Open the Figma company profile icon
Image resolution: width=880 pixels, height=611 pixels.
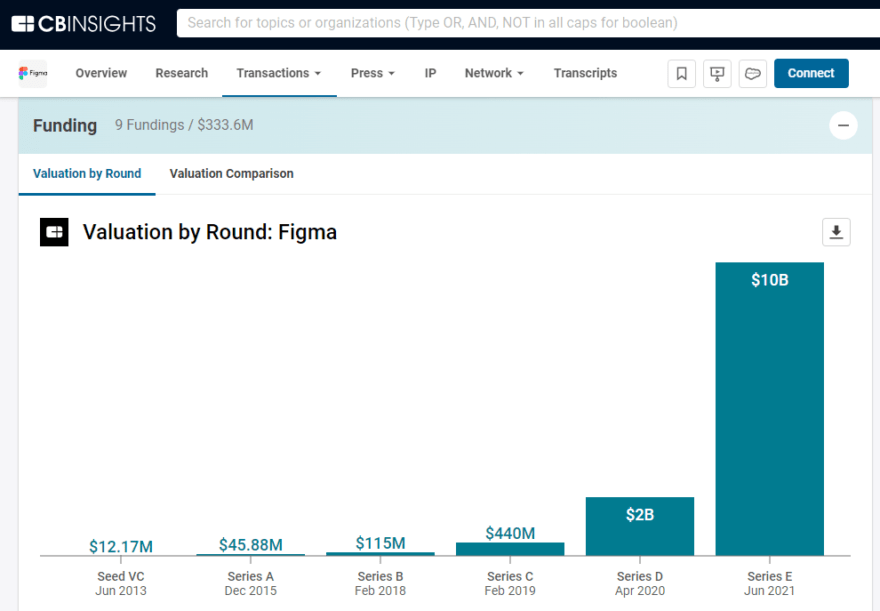click(x=32, y=72)
